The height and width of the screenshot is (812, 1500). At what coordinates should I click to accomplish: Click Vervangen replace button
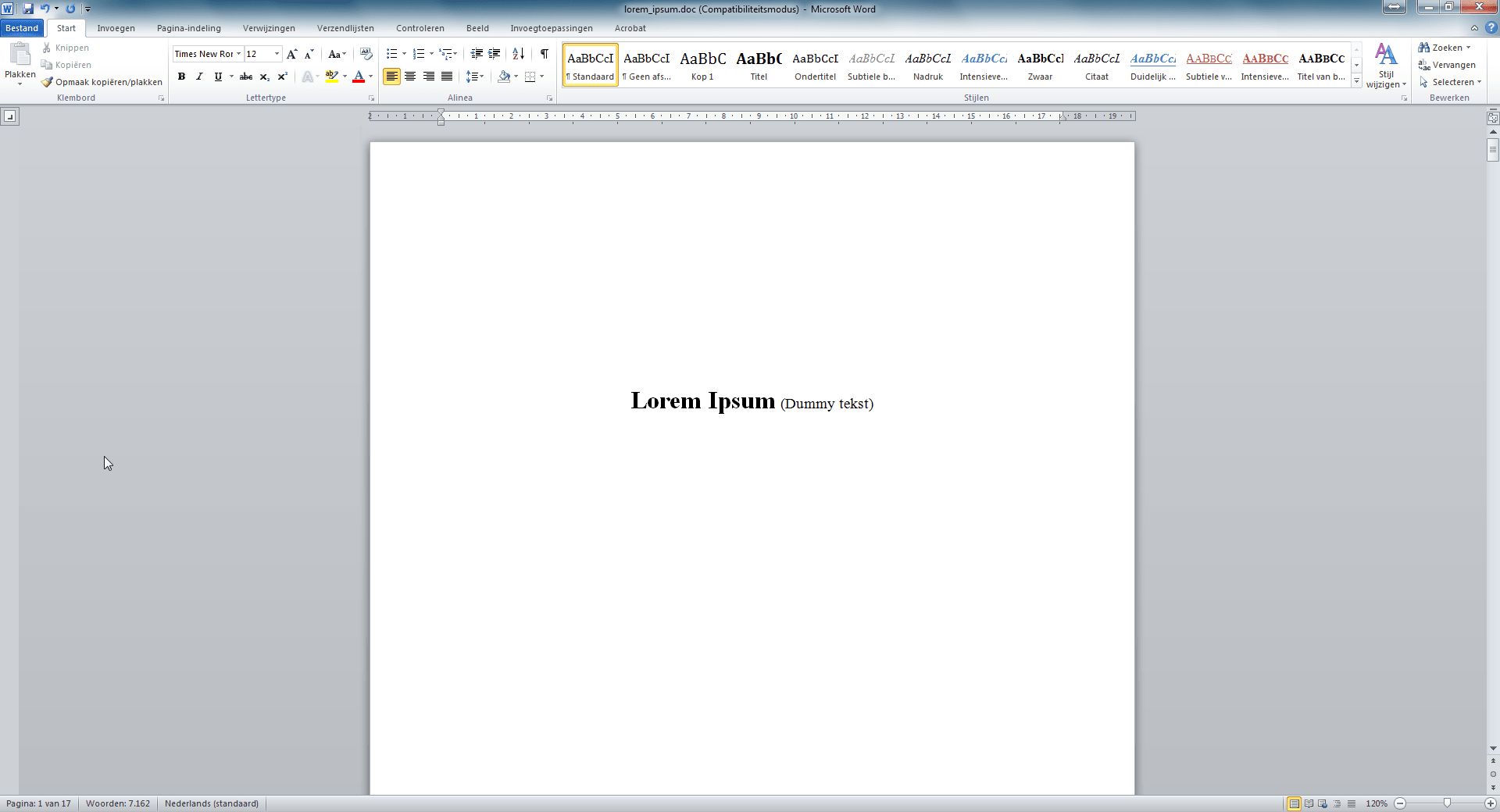point(1447,65)
